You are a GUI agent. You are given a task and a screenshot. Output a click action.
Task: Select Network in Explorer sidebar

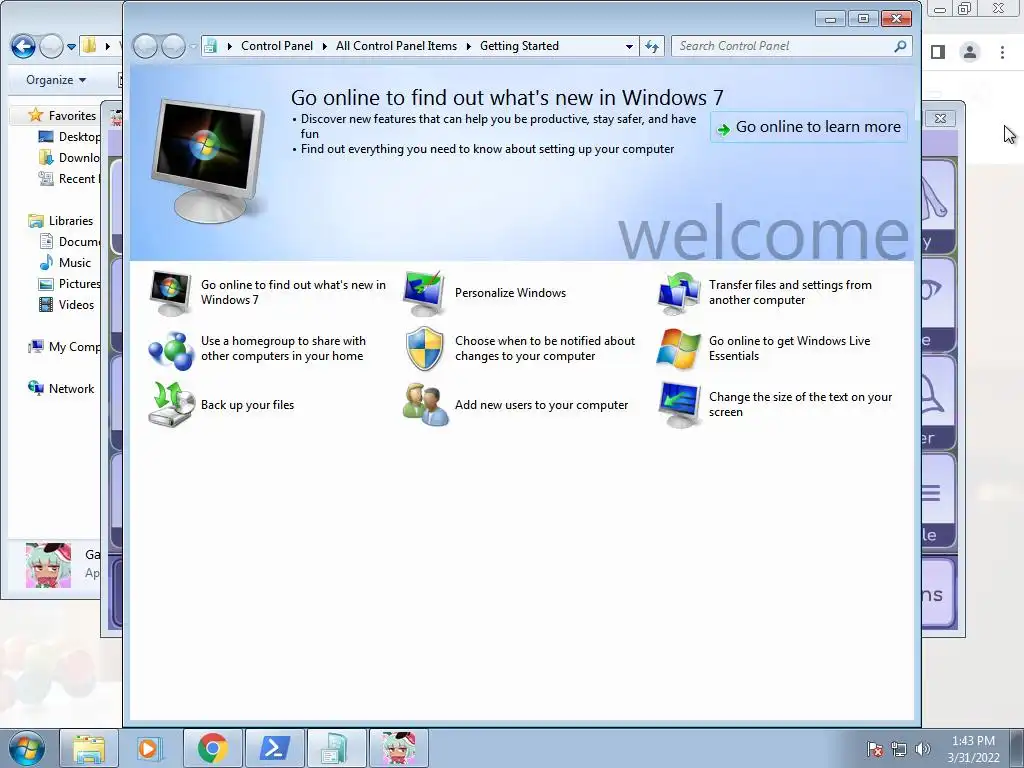tap(71, 389)
